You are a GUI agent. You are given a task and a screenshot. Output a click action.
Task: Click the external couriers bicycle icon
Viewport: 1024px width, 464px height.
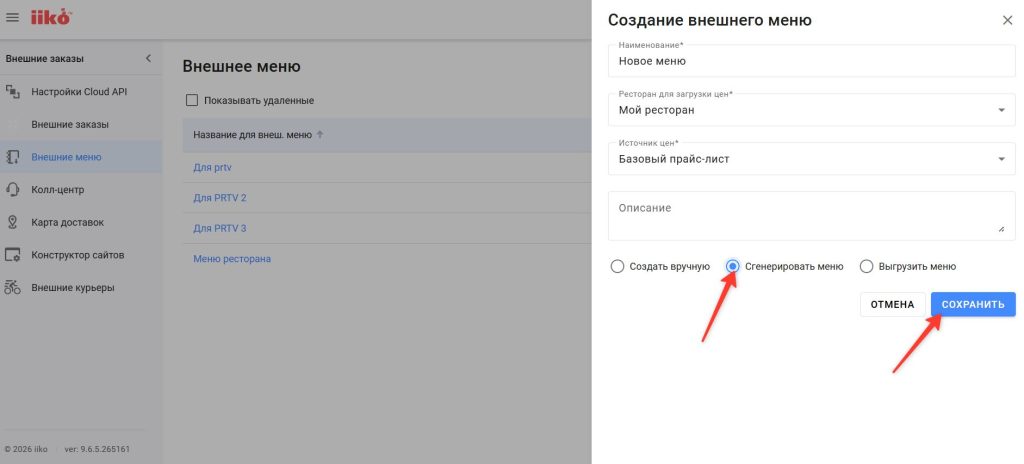pyautogui.click(x=13, y=288)
